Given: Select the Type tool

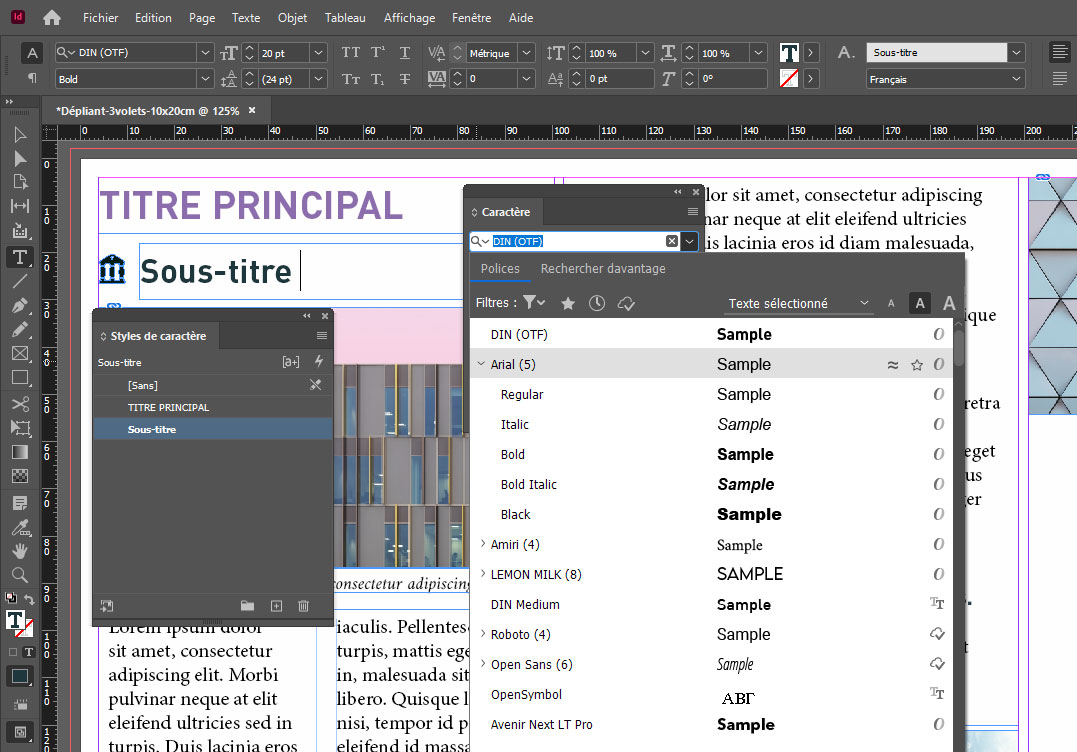Looking at the screenshot, I should (20, 258).
